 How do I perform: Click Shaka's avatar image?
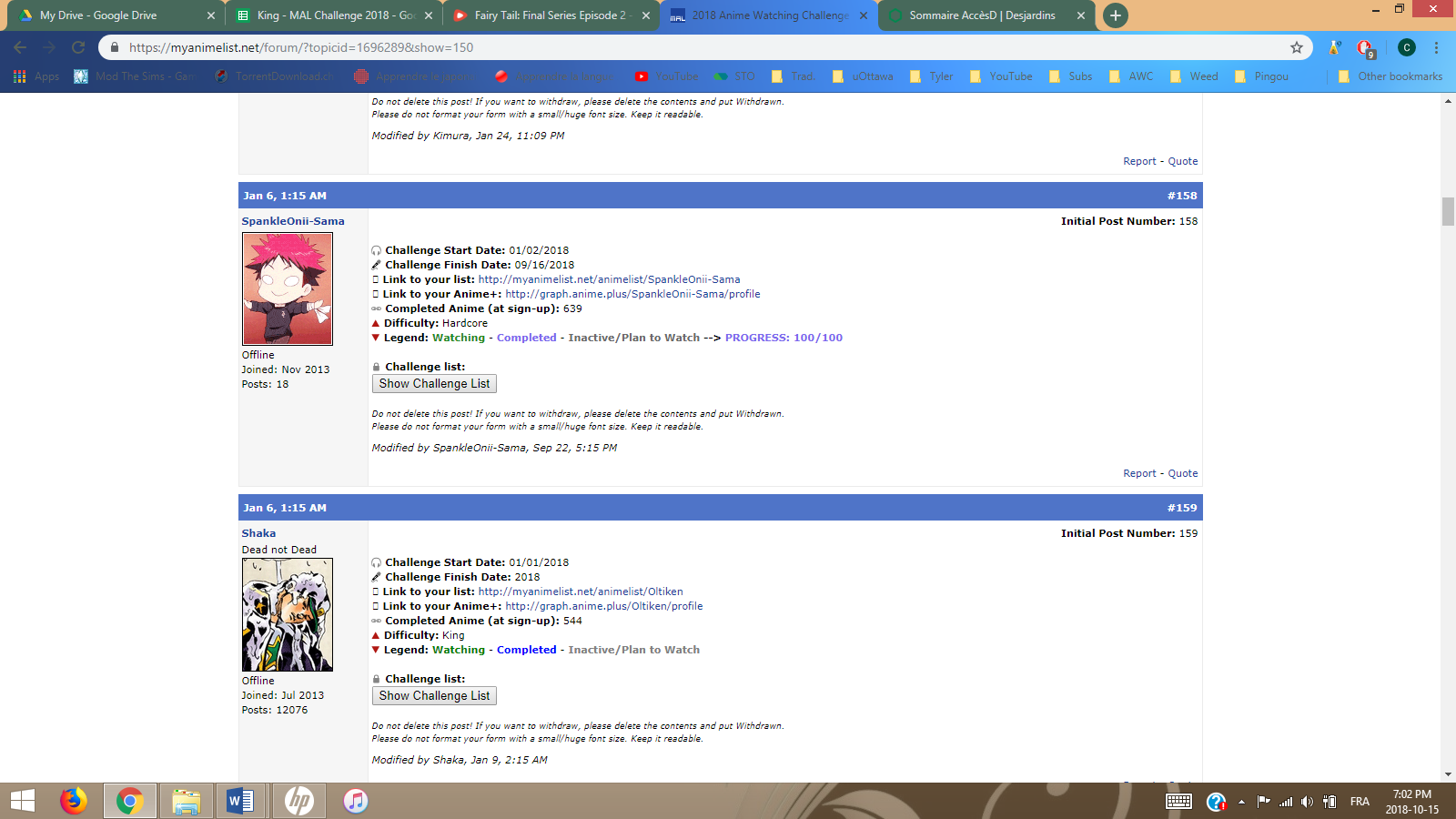pos(288,614)
